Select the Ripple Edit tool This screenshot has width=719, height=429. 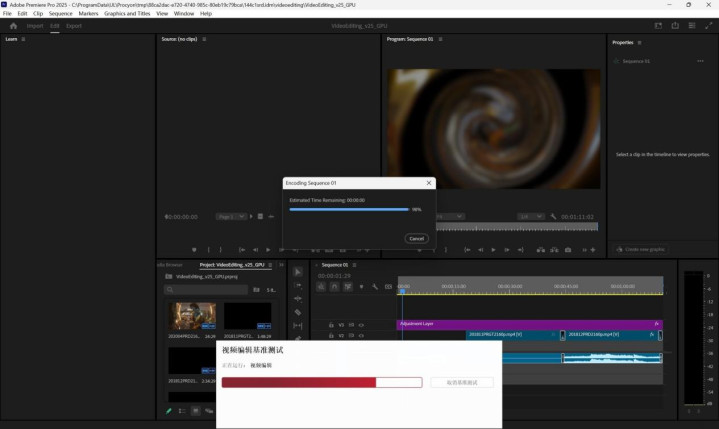click(x=298, y=299)
